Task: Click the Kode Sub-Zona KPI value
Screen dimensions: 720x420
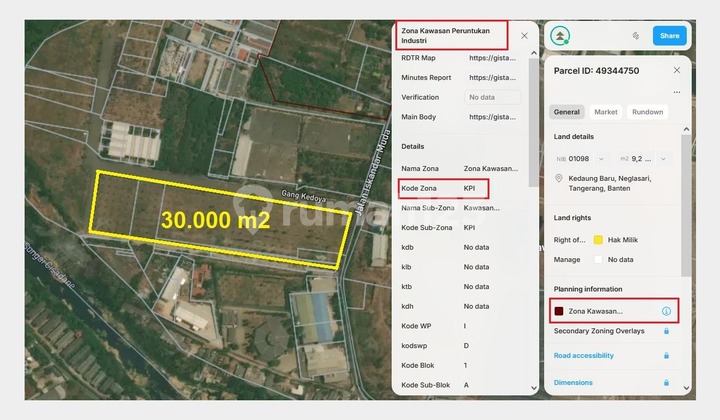Action: [469, 228]
